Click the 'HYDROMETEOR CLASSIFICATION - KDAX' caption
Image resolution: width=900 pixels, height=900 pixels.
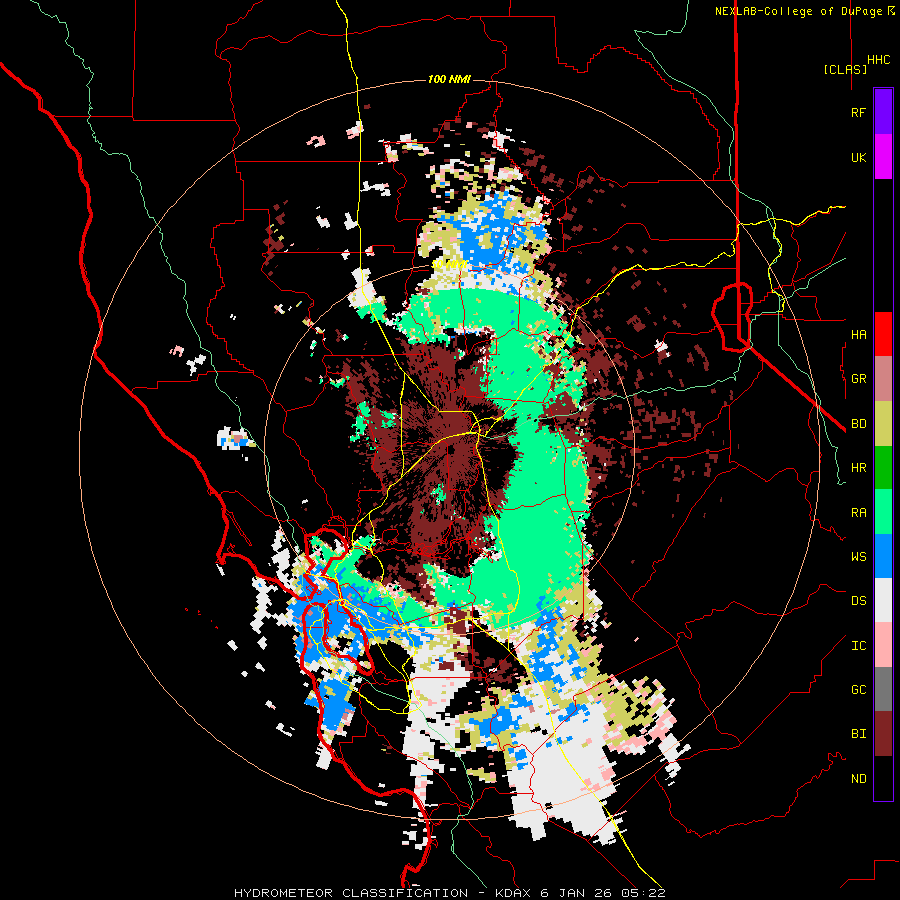click(x=383, y=893)
